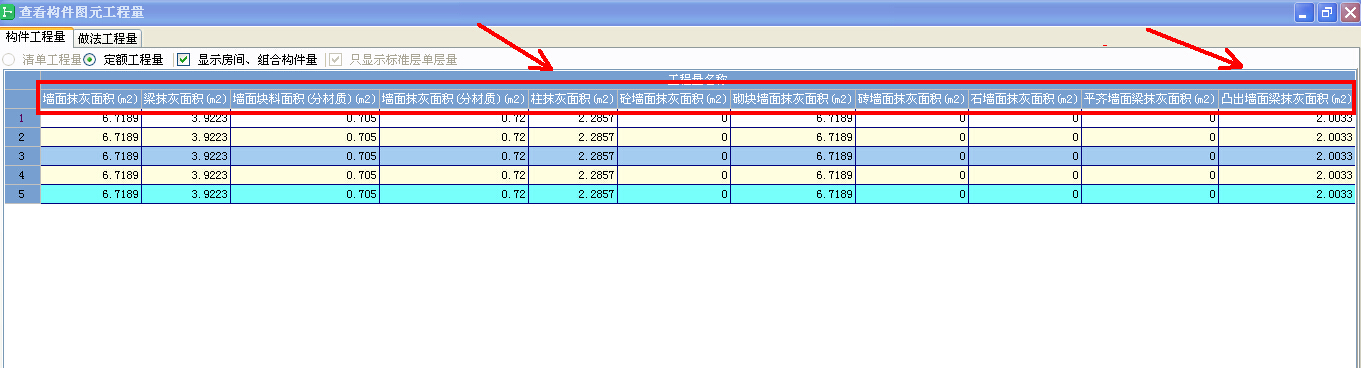Image resolution: width=1361 pixels, height=368 pixels.
Task: Toggle 显示房间、组合构件量 checkbox
Action: pyautogui.click(x=247, y=60)
